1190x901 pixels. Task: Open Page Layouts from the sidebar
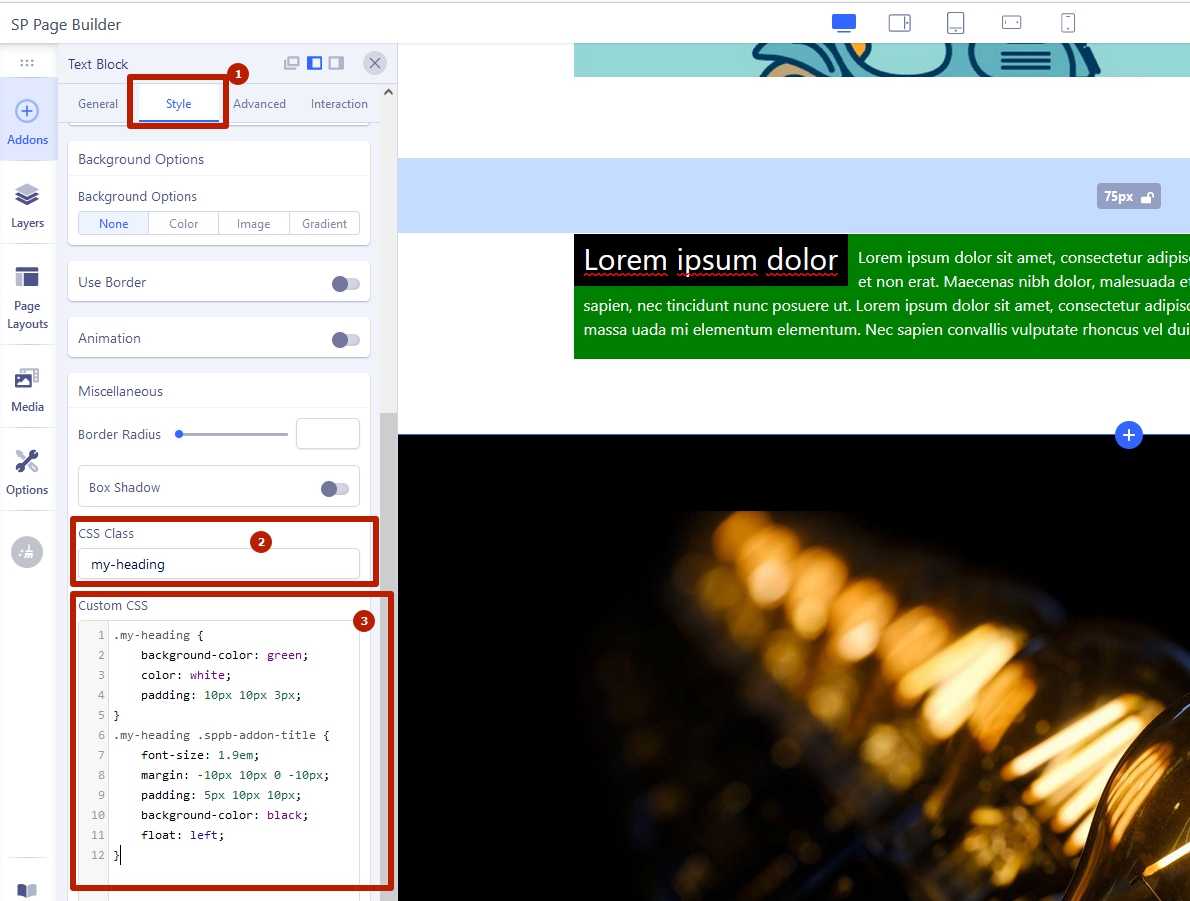pos(27,296)
